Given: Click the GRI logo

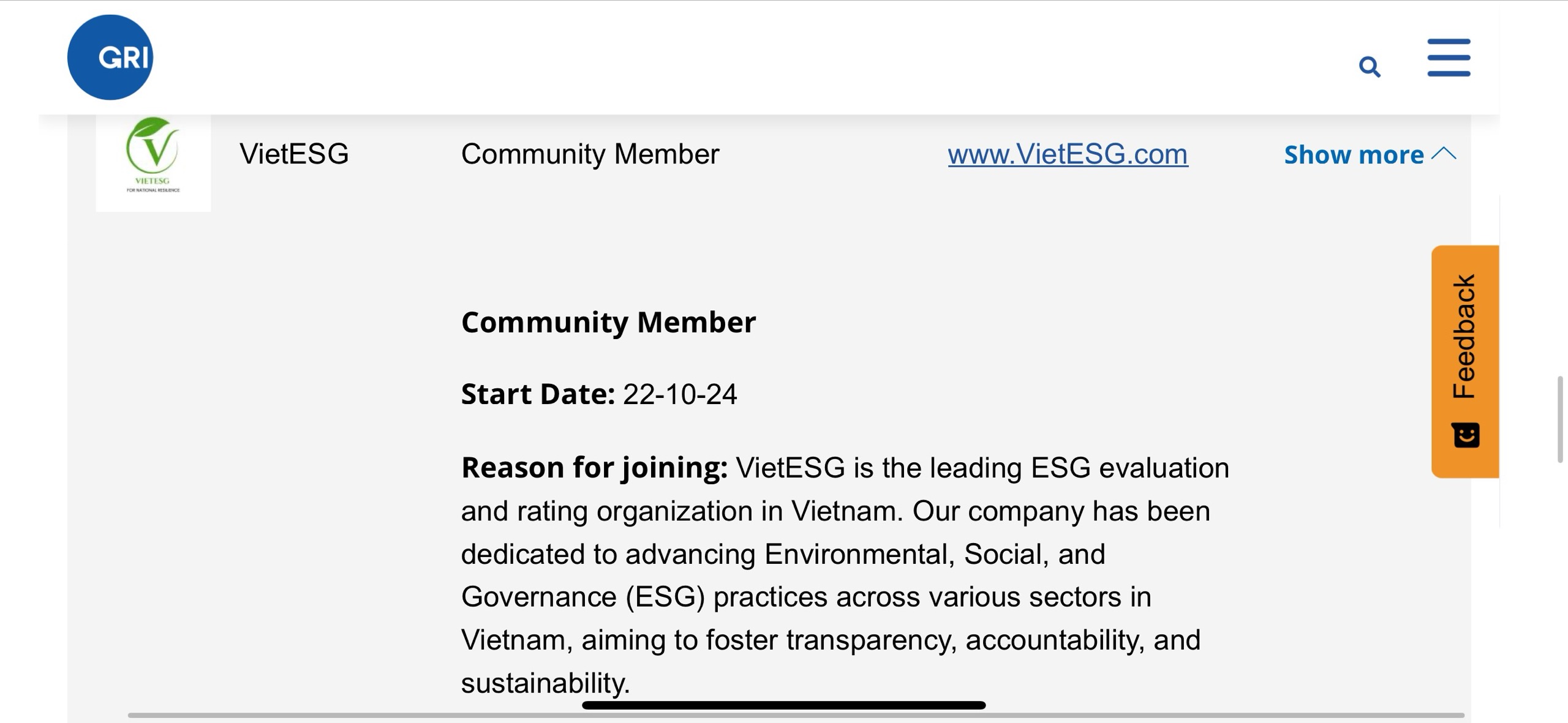Looking at the screenshot, I should coord(110,58).
